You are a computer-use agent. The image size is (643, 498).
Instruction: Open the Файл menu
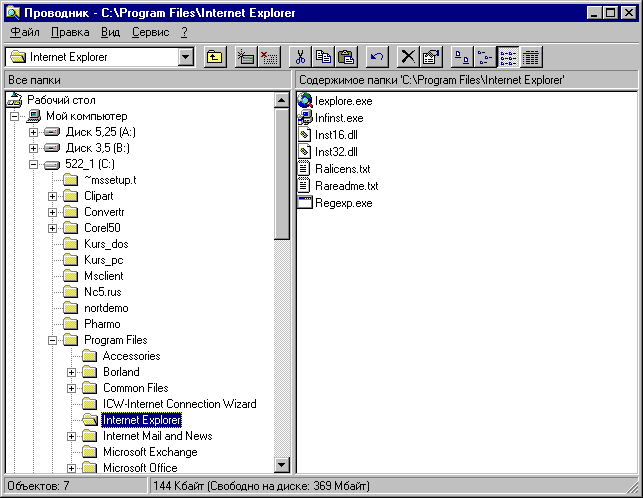24,32
